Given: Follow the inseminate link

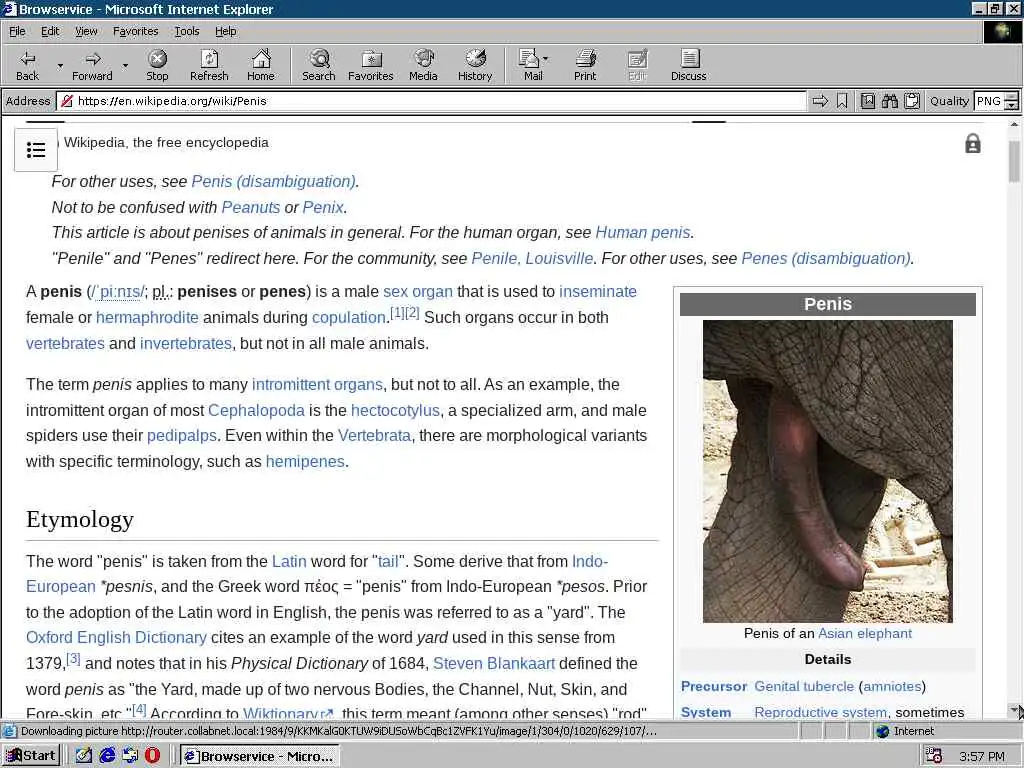Looking at the screenshot, I should coord(598,291).
